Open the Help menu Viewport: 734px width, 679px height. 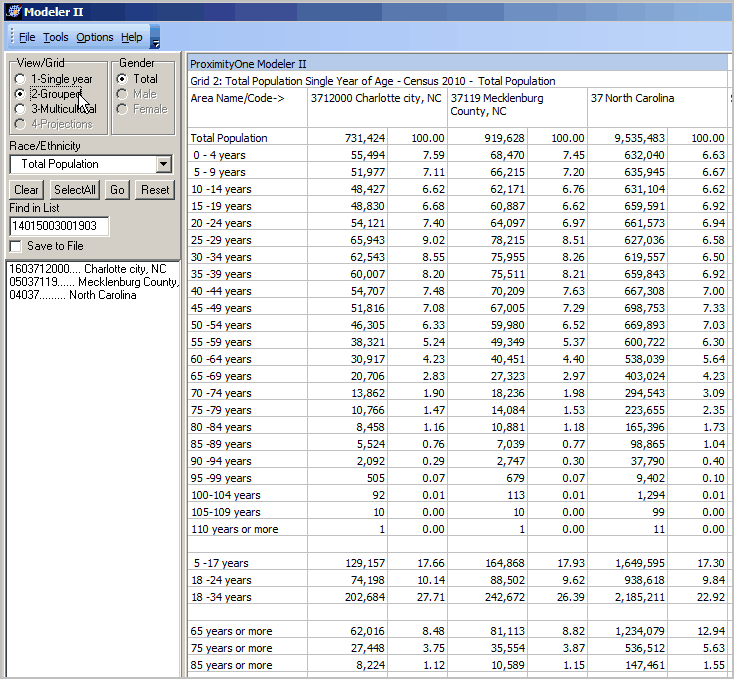click(x=132, y=37)
